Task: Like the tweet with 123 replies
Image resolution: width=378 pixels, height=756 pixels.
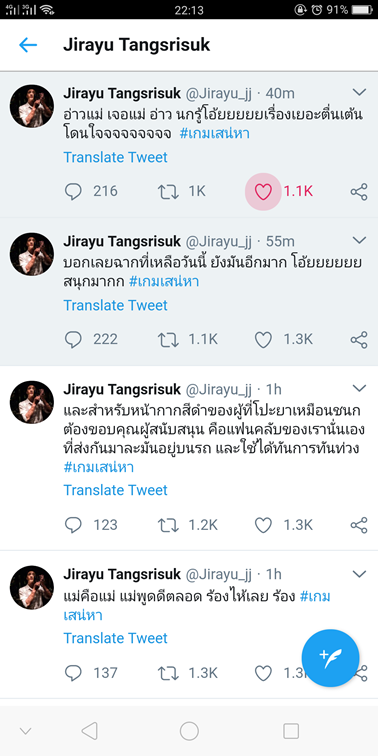Action: (x=263, y=525)
